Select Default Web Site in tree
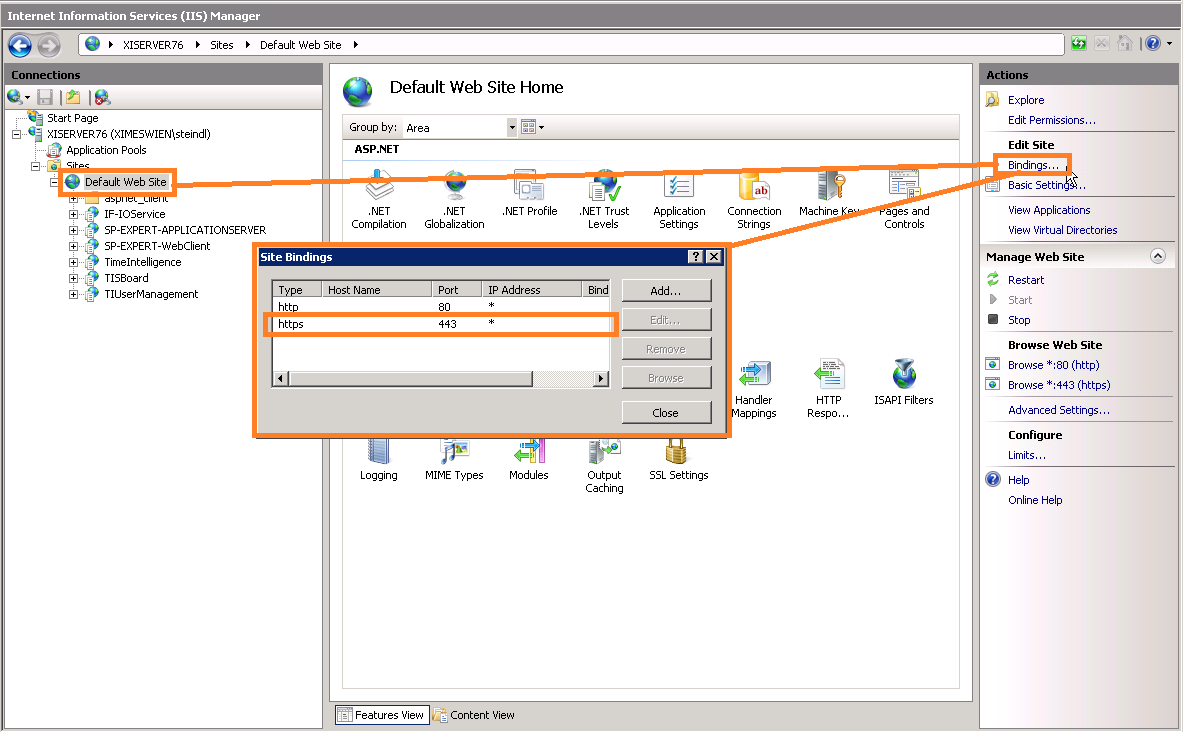Viewport: 1183px width, 732px height. click(x=125, y=182)
